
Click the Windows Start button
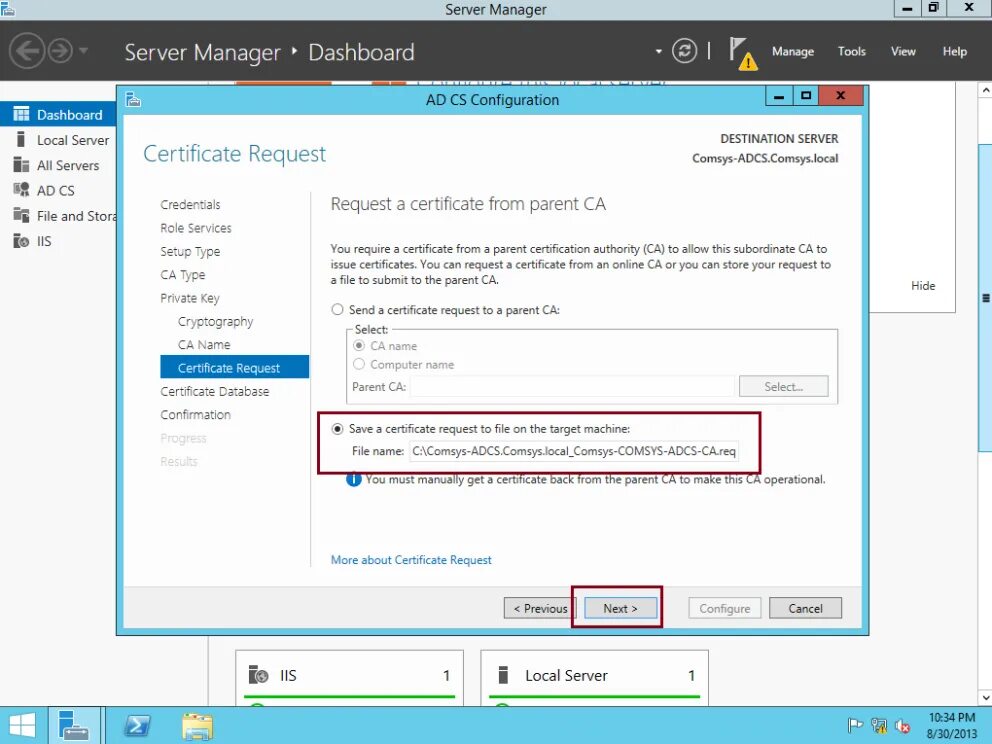pos(22,726)
